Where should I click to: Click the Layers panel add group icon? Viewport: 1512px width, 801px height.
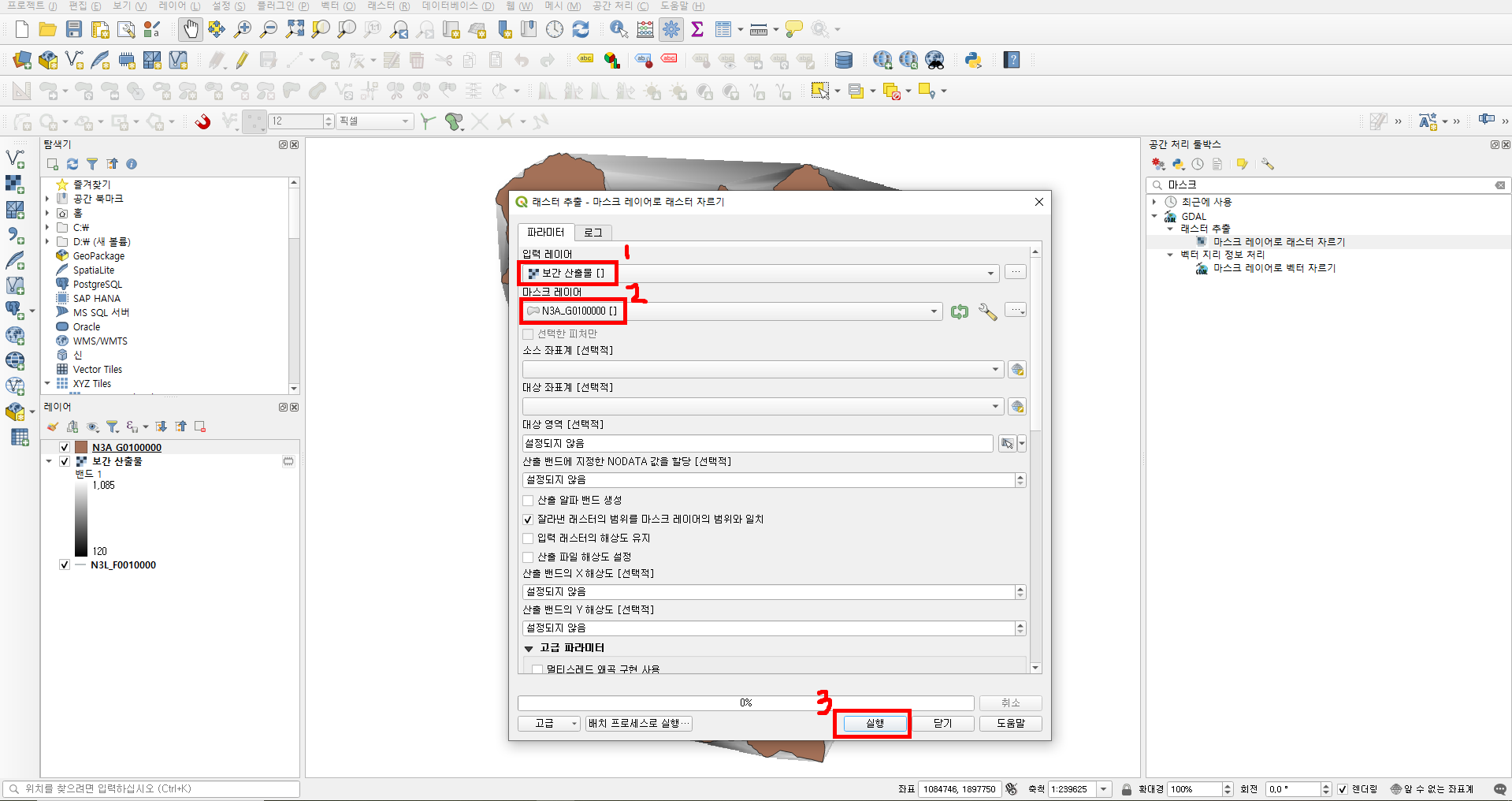pos(72,427)
